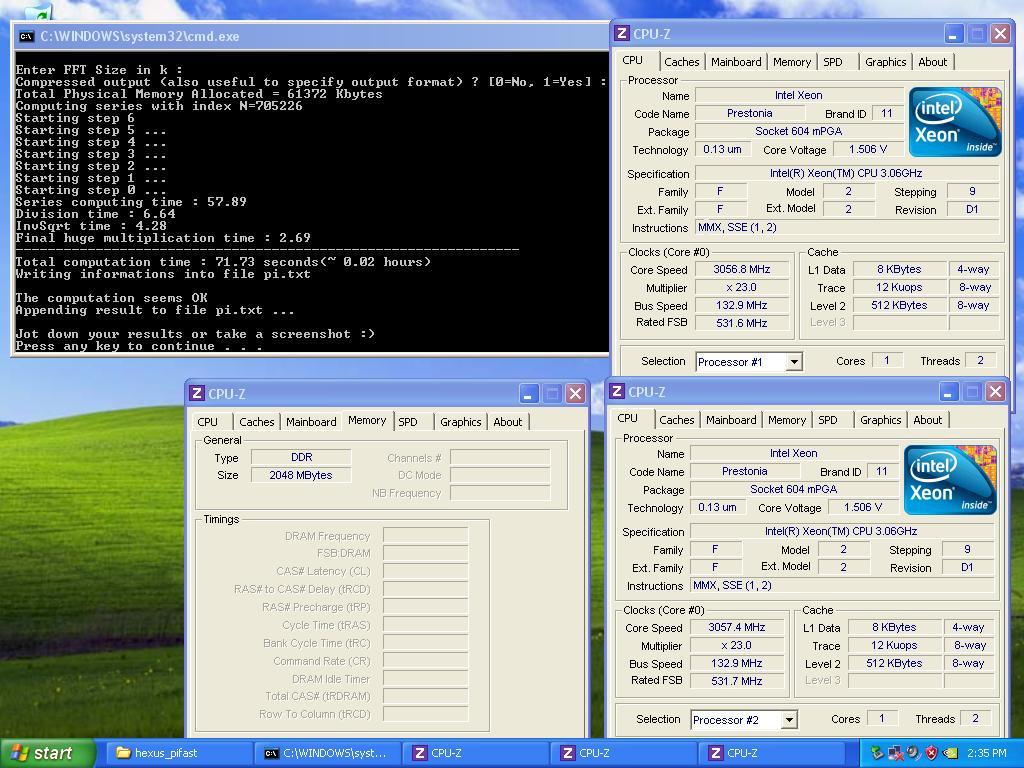
Task: Select Caches tab in the Processor #2 CPU-Z window
Action: 677,420
